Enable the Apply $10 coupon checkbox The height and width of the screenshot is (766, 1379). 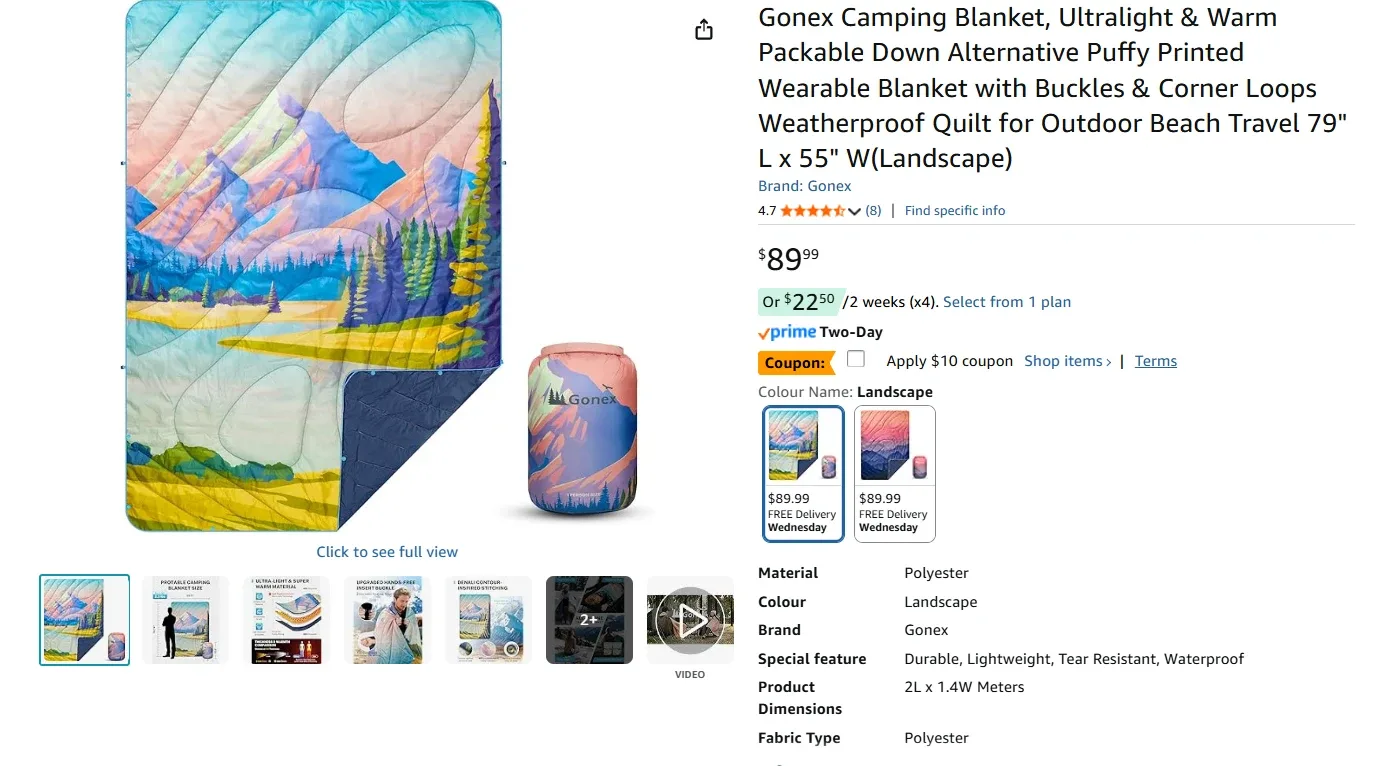pos(856,358)
